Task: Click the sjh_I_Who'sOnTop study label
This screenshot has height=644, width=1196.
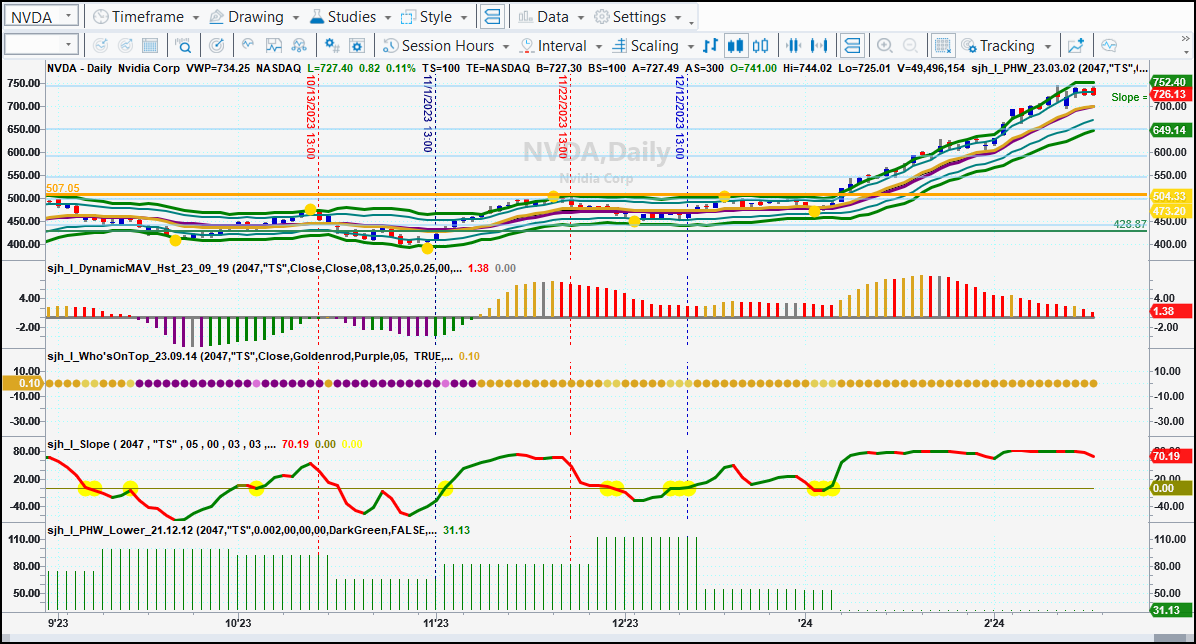Action: click(249, 356)
